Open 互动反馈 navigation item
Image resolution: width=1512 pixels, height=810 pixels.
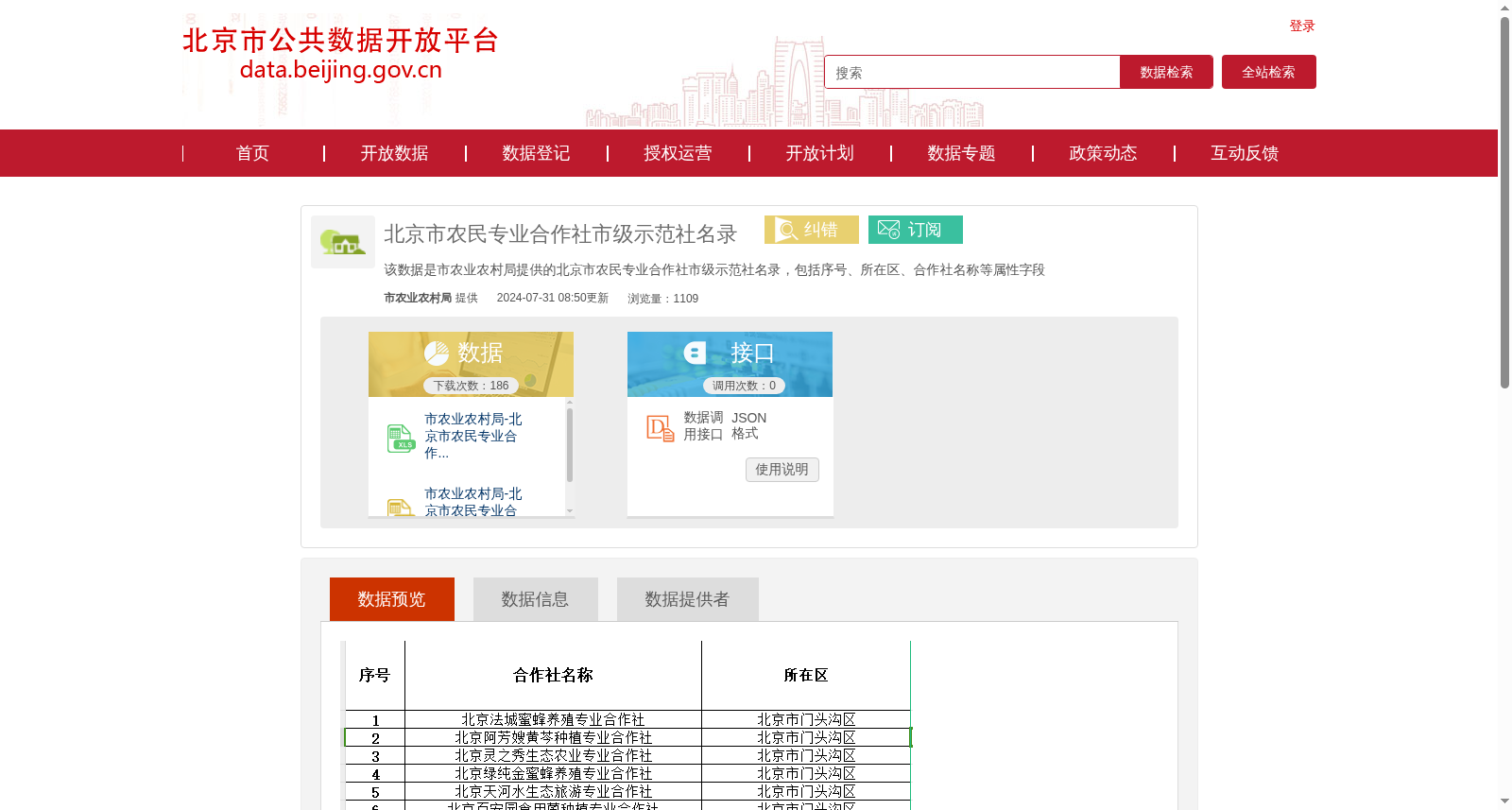(1245, 153)
